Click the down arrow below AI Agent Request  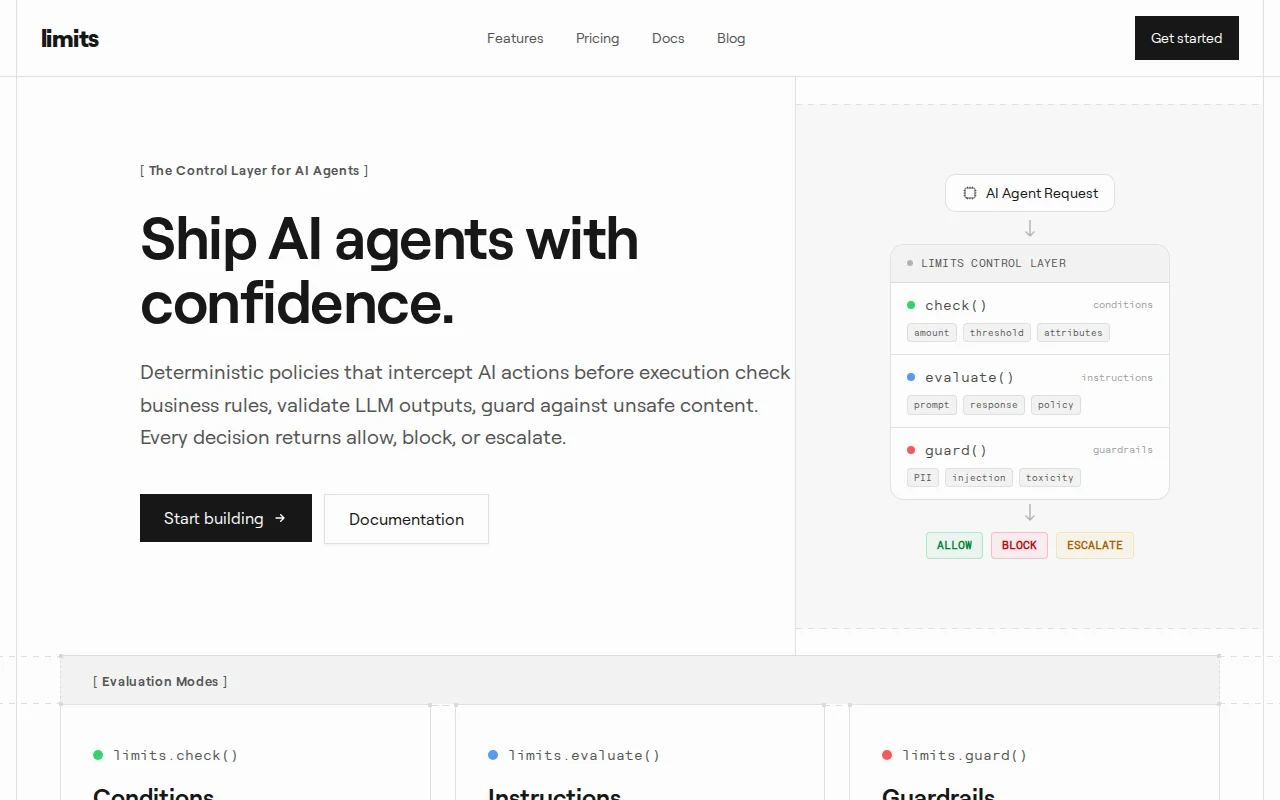pyautogui.click(x=1030, y=229)
